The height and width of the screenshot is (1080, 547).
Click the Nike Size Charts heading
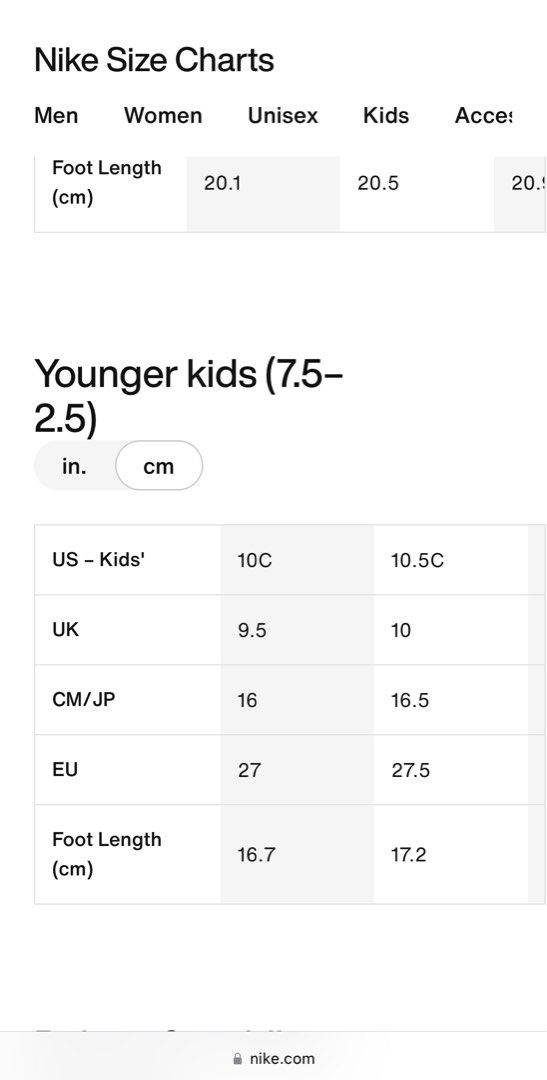pyautogui.click(x=154, y=60)
